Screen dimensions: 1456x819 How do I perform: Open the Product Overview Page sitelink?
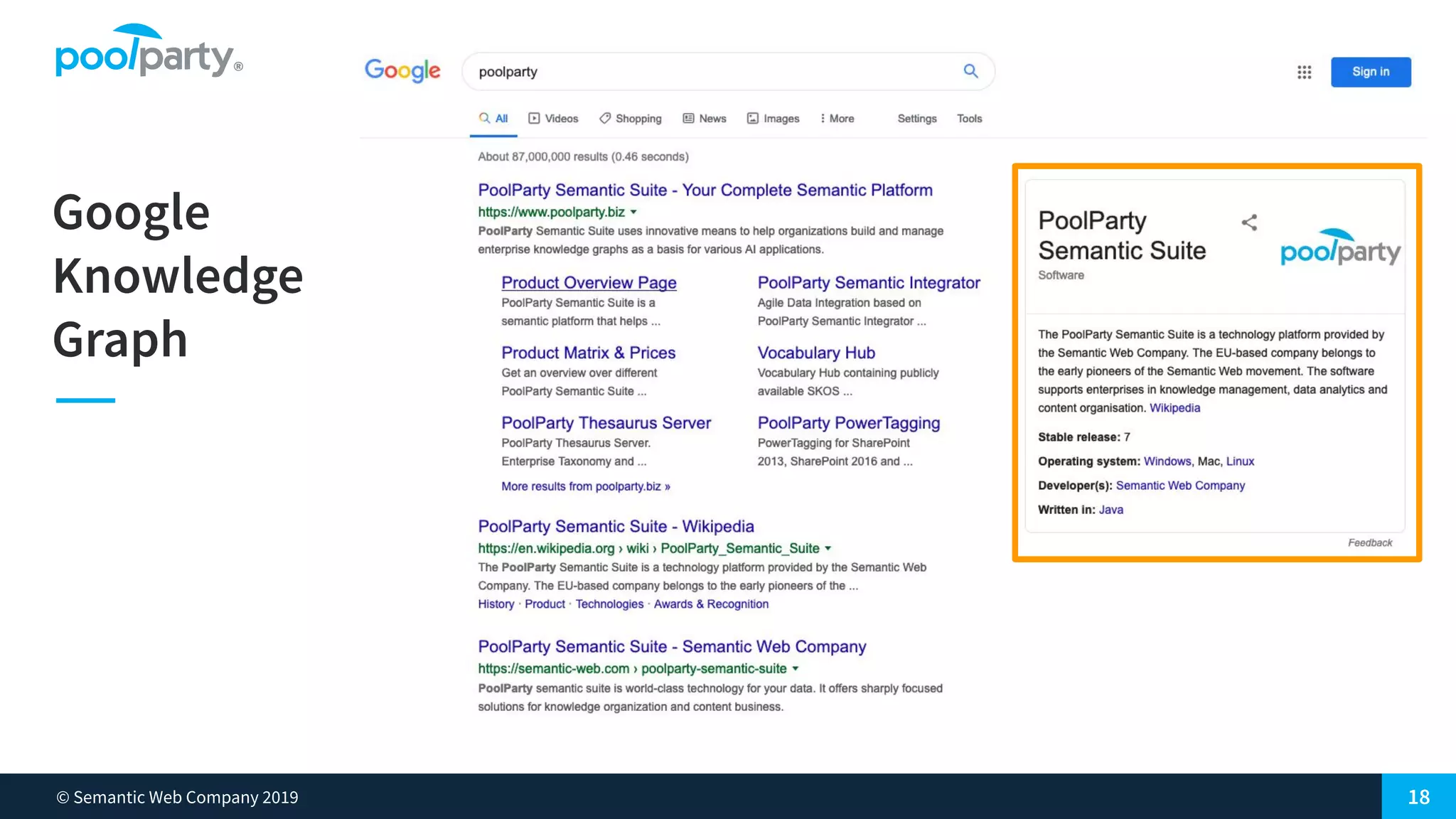[589, 282]
